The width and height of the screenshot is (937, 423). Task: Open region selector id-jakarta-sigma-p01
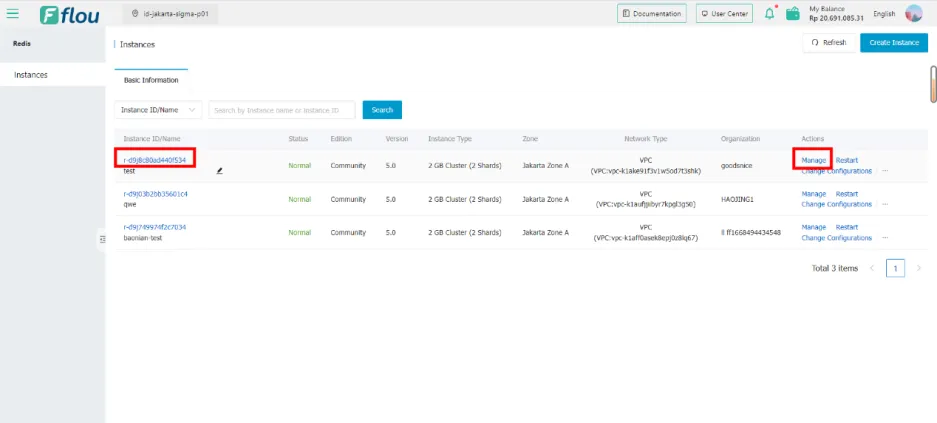[x=170, y=13]
